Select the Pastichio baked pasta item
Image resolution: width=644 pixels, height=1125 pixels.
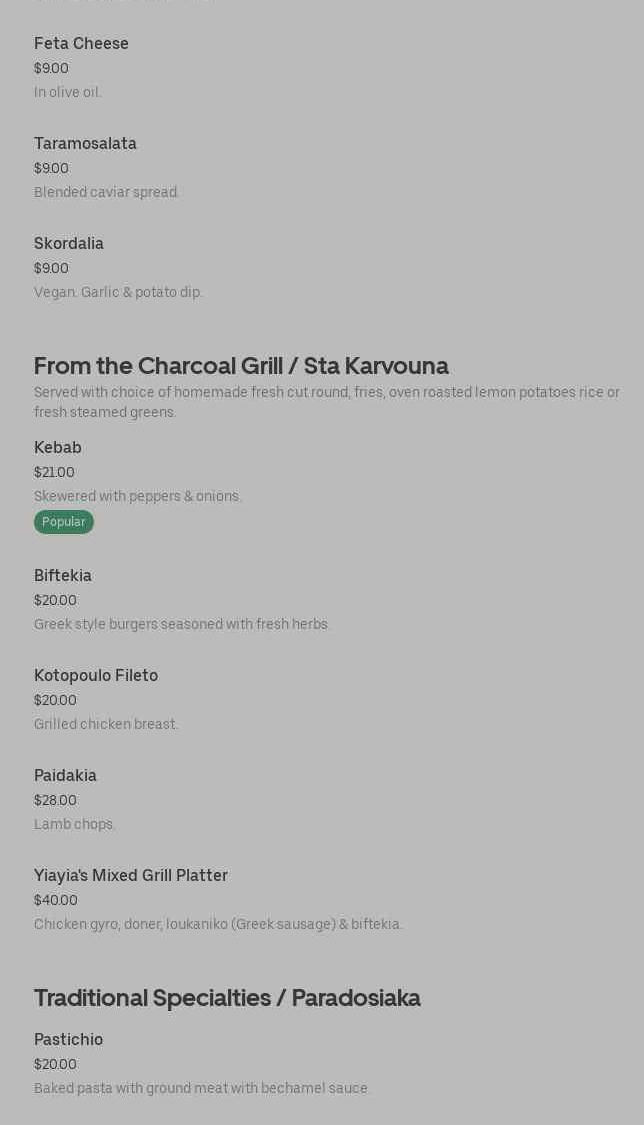68,1040
